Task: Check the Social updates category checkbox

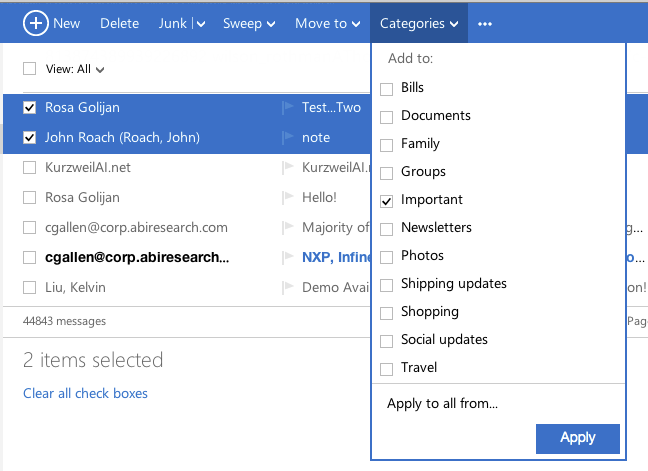Action: click(386, 341)
